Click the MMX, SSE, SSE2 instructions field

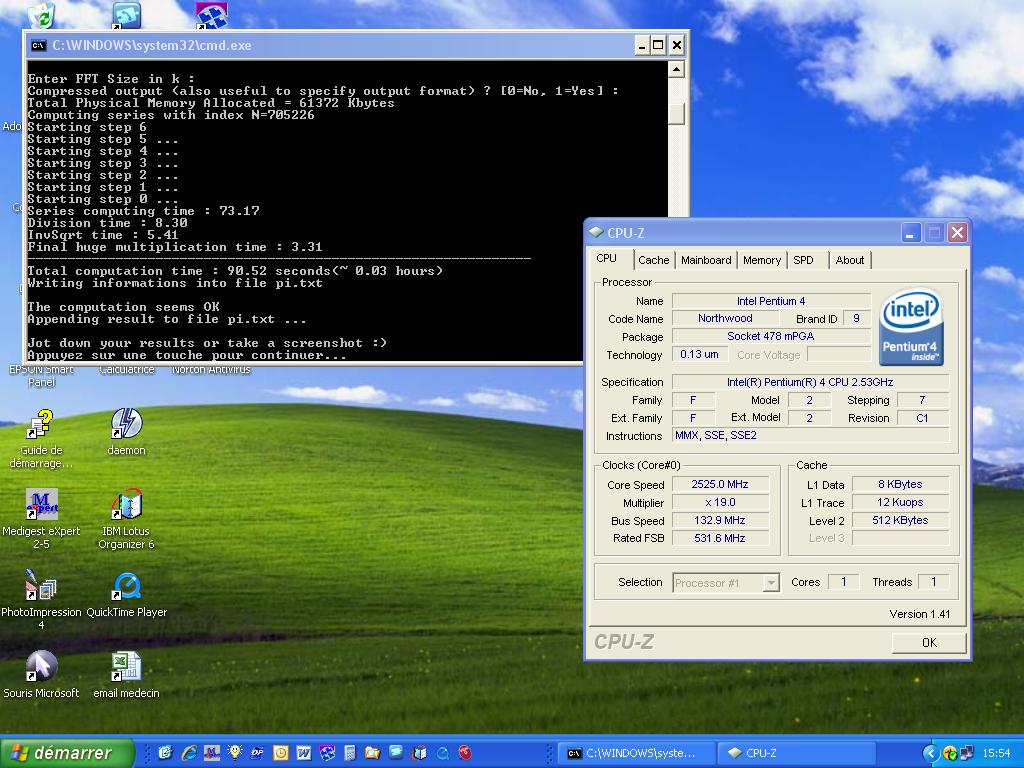tap(810, 436)
